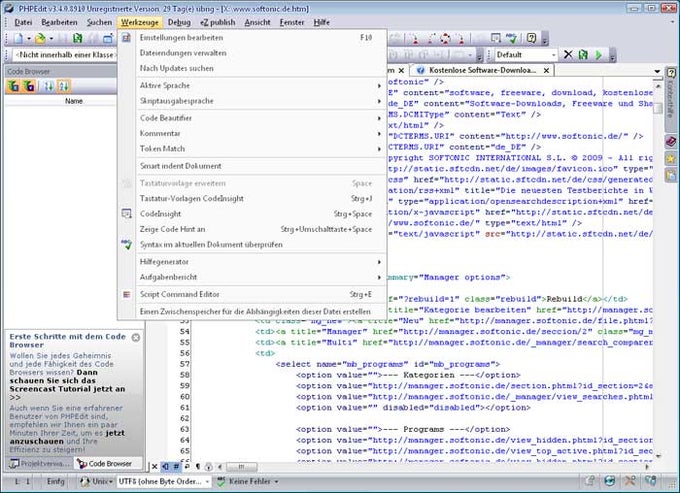680x493 pixels.
Task: Click the blue window icon next to Werkzeuge menu
Action: [108, 39]
